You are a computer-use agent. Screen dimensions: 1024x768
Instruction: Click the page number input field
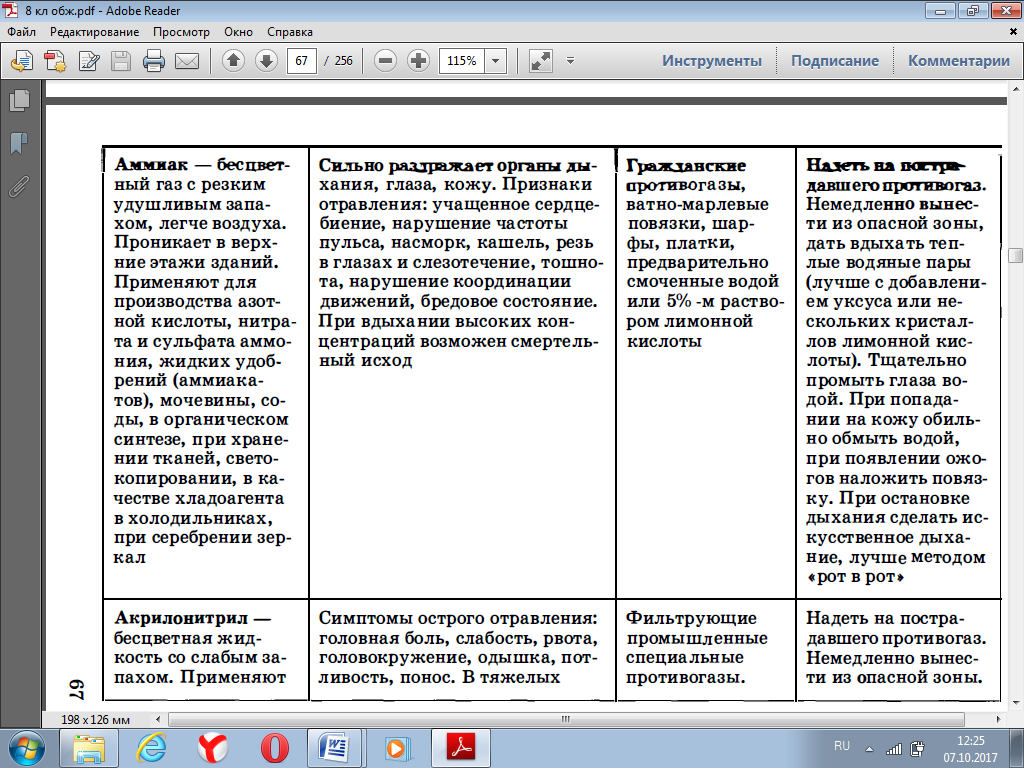(x=301, y=61)
